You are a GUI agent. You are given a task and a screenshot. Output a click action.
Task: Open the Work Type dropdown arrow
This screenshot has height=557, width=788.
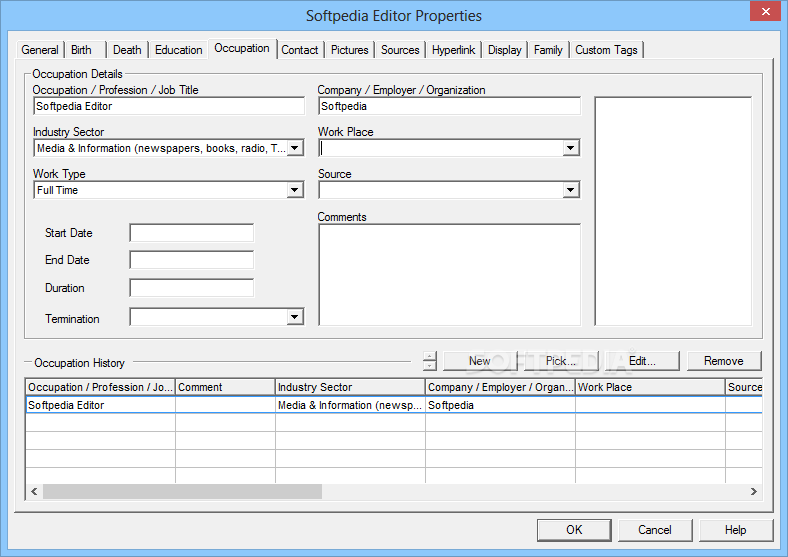(295, 190)
